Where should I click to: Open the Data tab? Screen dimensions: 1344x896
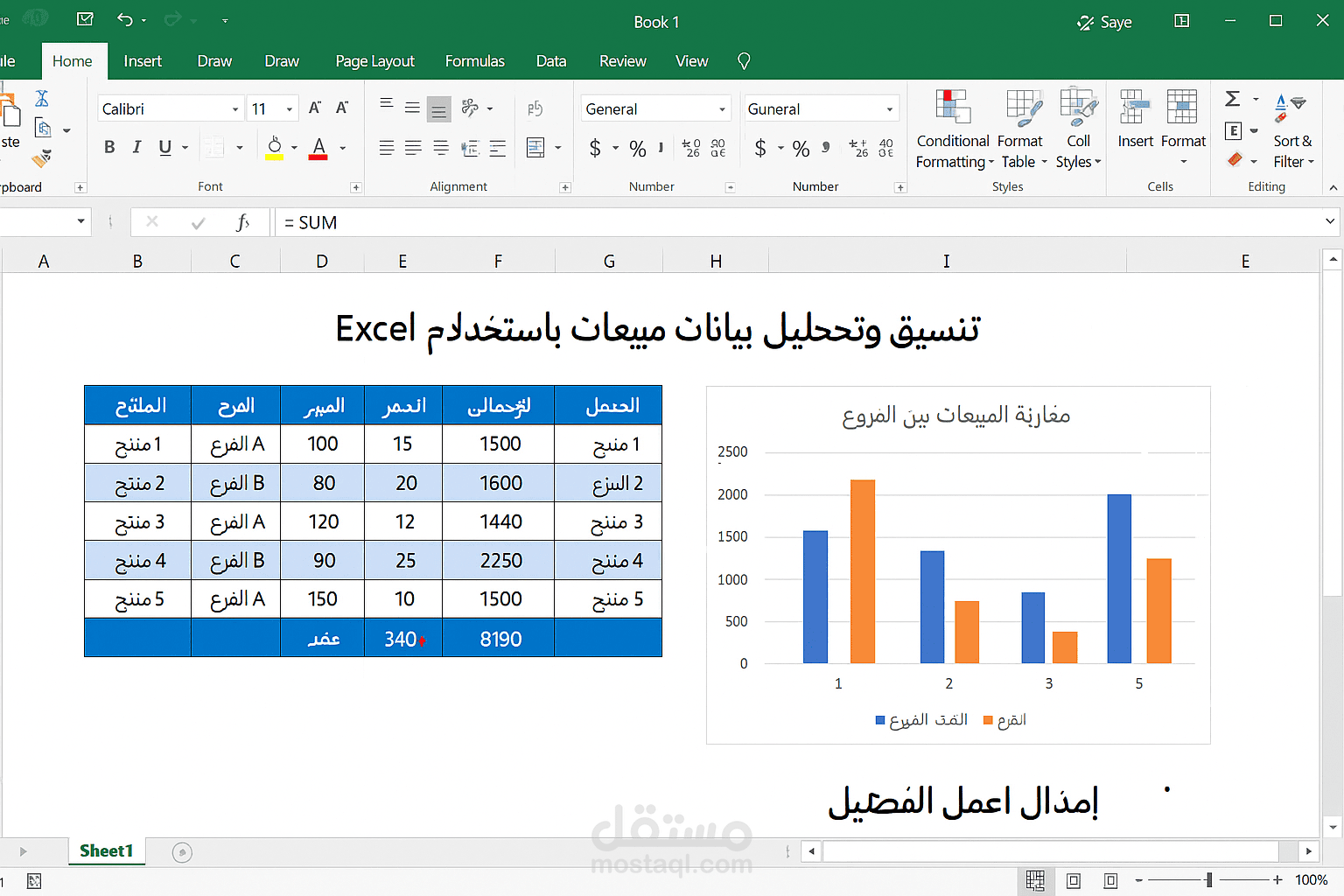551,61
